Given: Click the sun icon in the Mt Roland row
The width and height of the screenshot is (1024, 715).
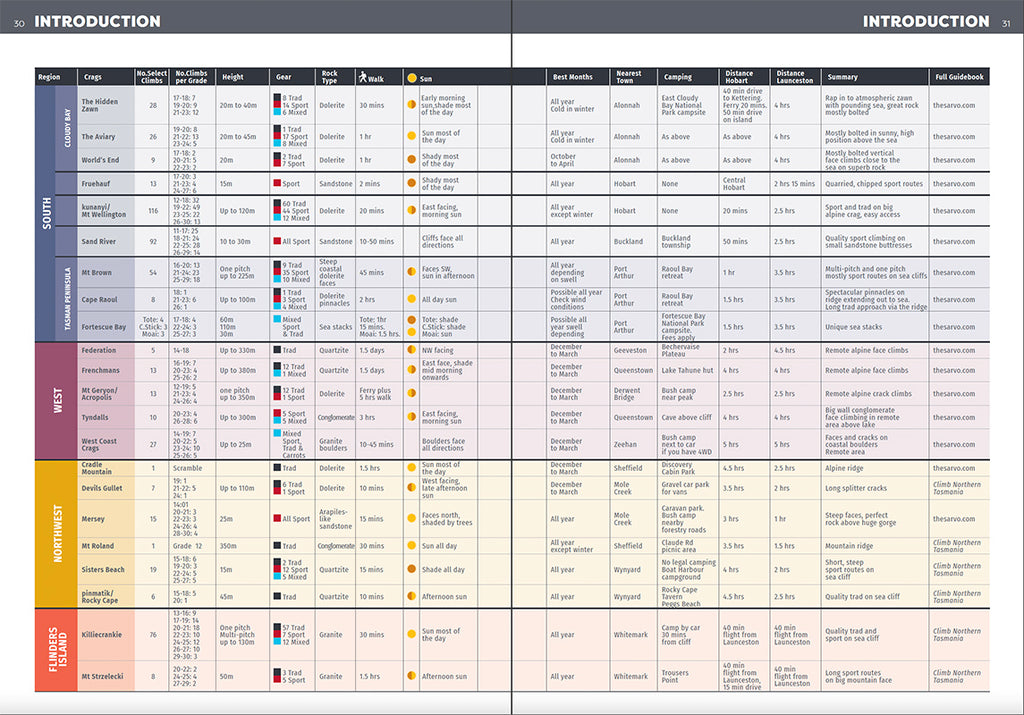Looking at the screenshot, I should pyautogui.click(x=411, y=546).
